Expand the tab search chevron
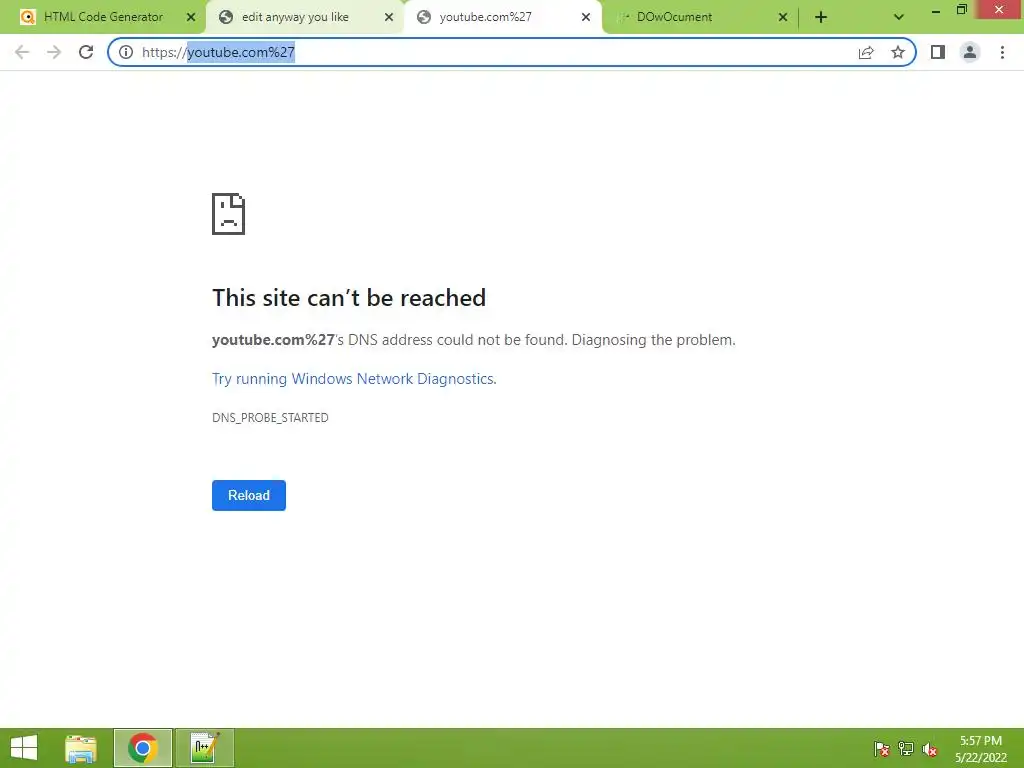Viewport: 1024px width, 768px height. (x=899, y=17)
